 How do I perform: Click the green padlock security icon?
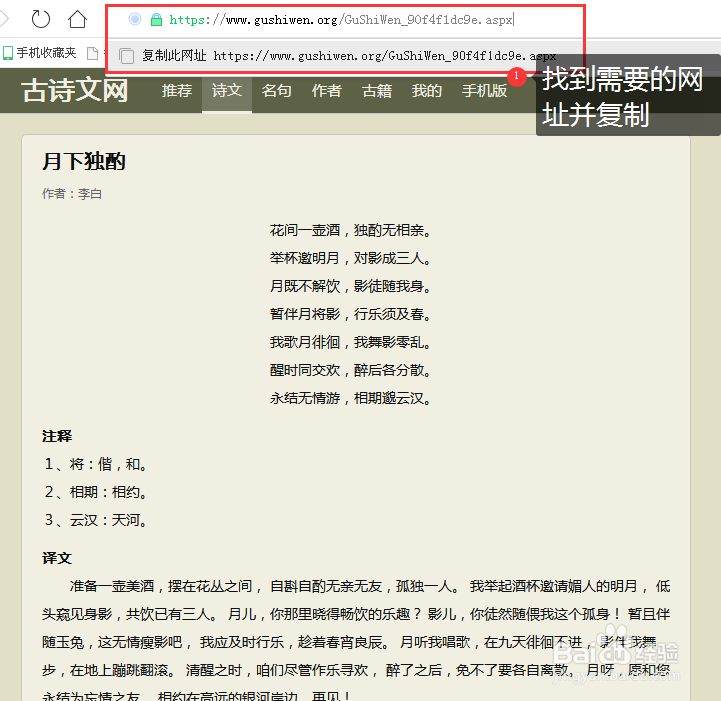coord(156,19)
